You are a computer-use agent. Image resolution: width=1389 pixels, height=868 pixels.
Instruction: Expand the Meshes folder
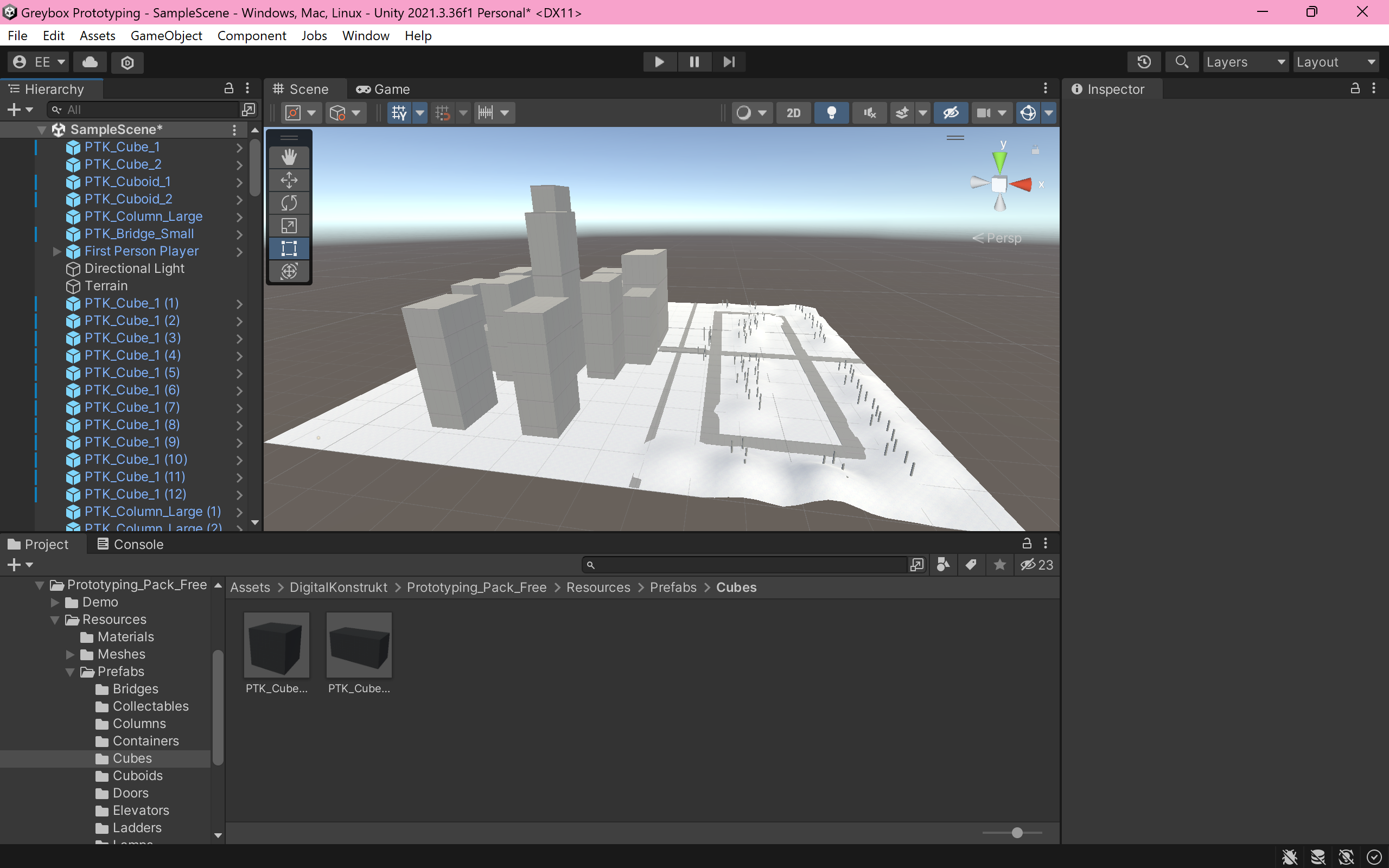coord(70,654)
